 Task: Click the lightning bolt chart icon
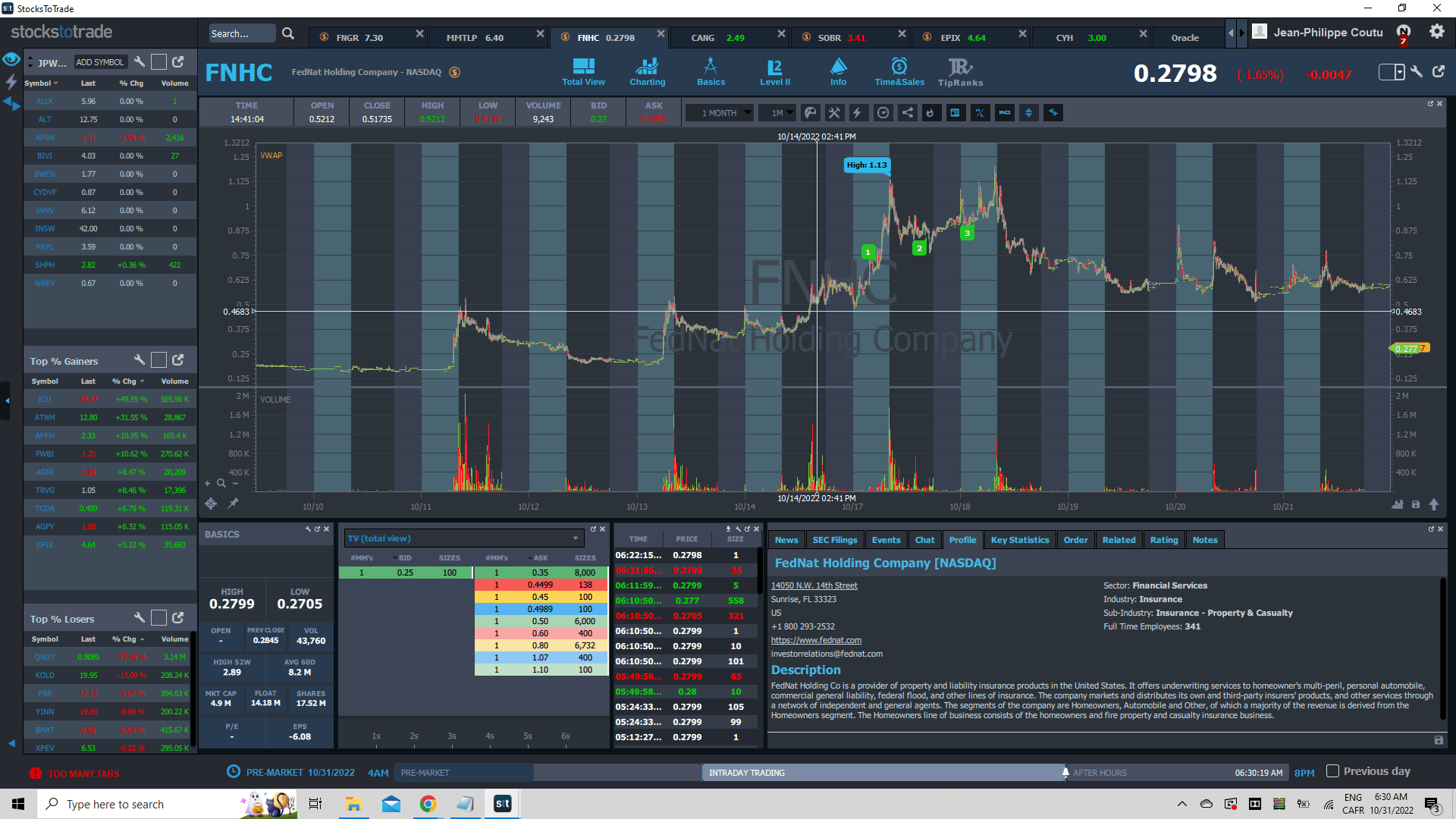[858, 113]
